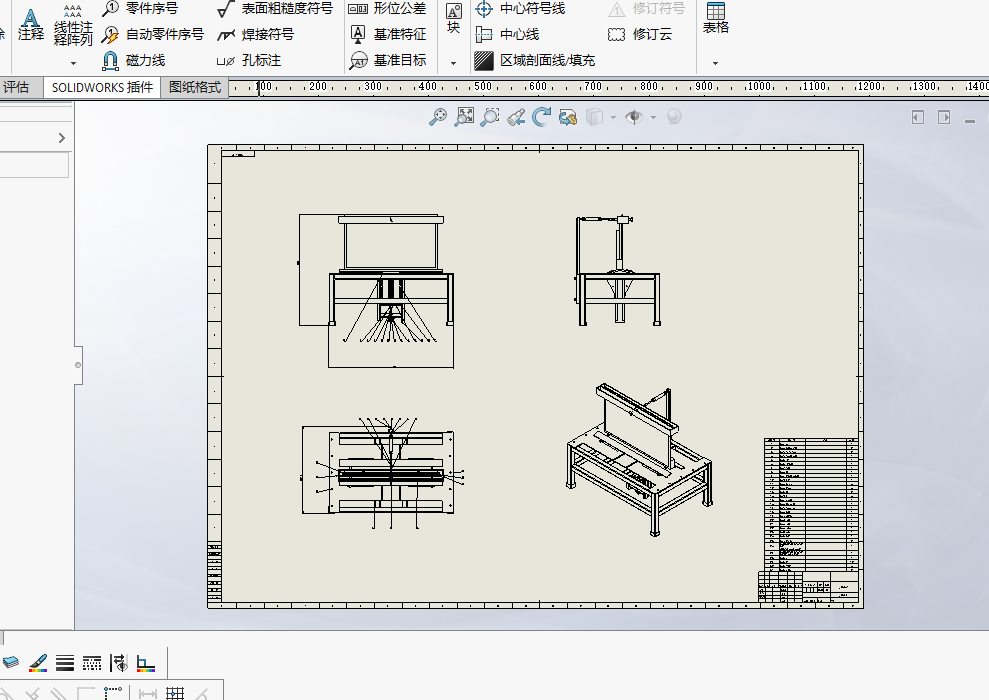989x700 pixels.
Task: Click the dotted corner points icon
Action: tap(113, 693)
